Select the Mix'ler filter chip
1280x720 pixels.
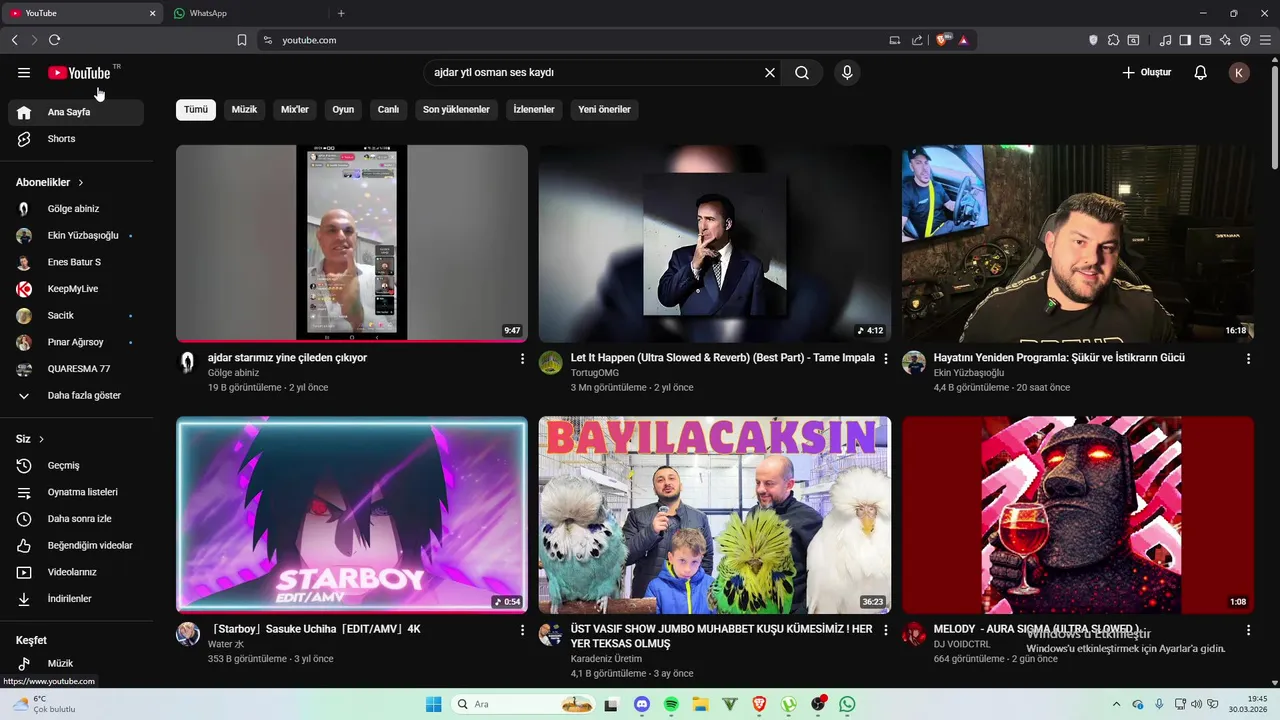[295, 109]
